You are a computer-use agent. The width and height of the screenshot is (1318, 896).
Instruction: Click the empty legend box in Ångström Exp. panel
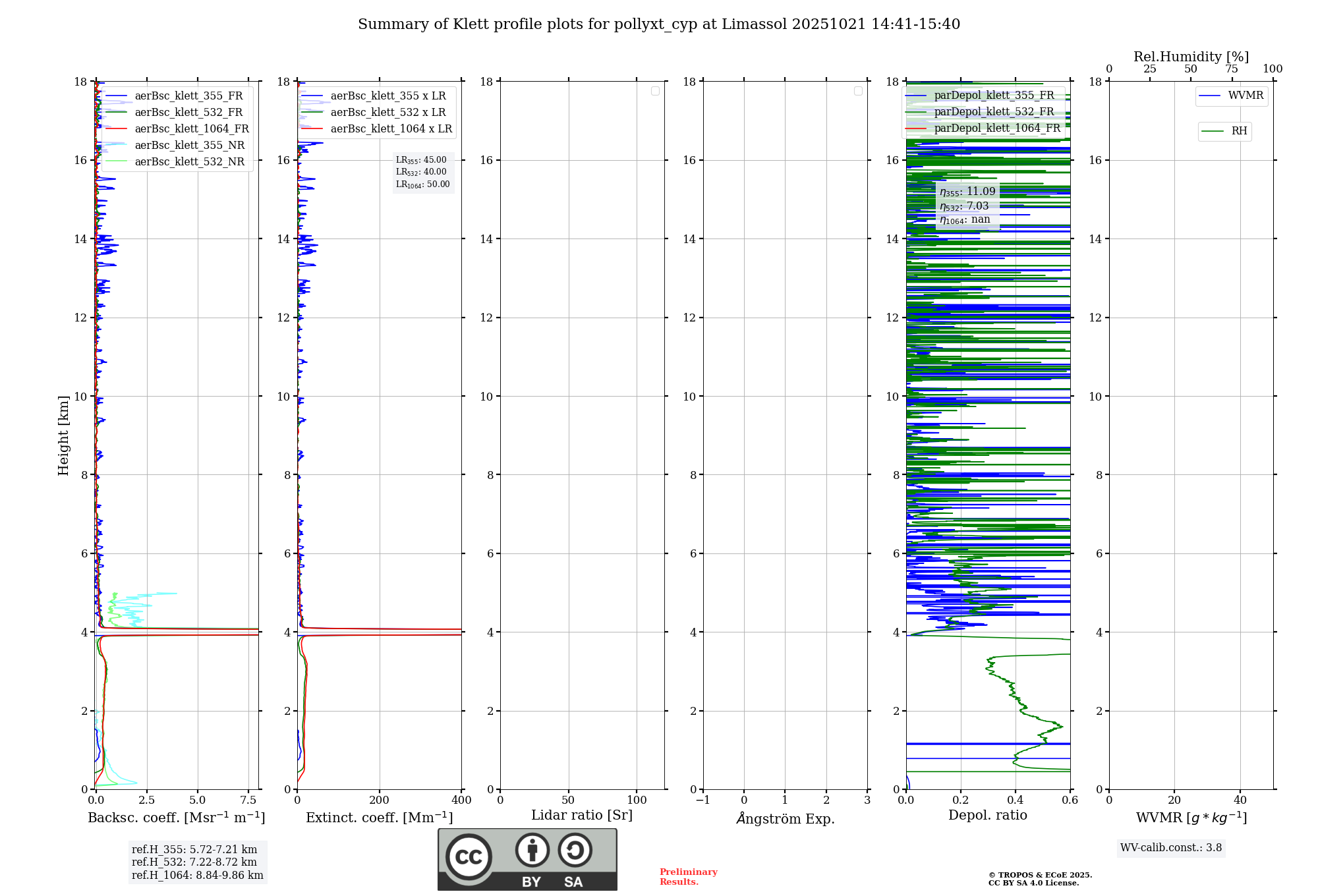pos(858,91)
